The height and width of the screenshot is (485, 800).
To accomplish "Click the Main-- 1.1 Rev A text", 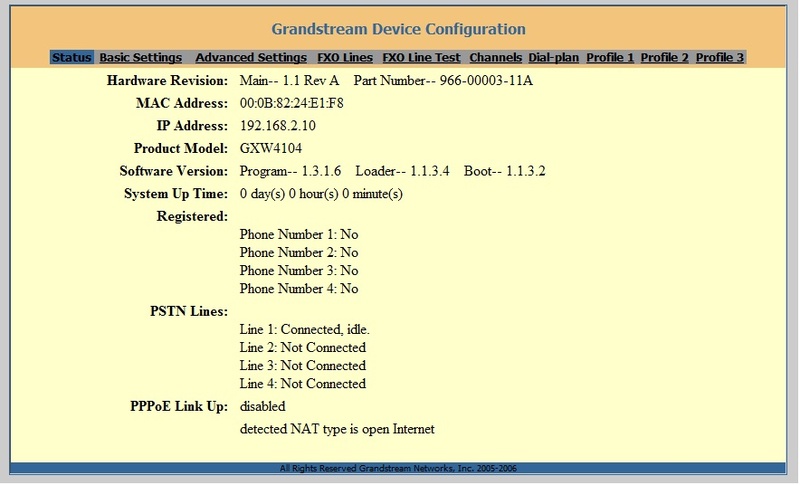I will (289, 81).
